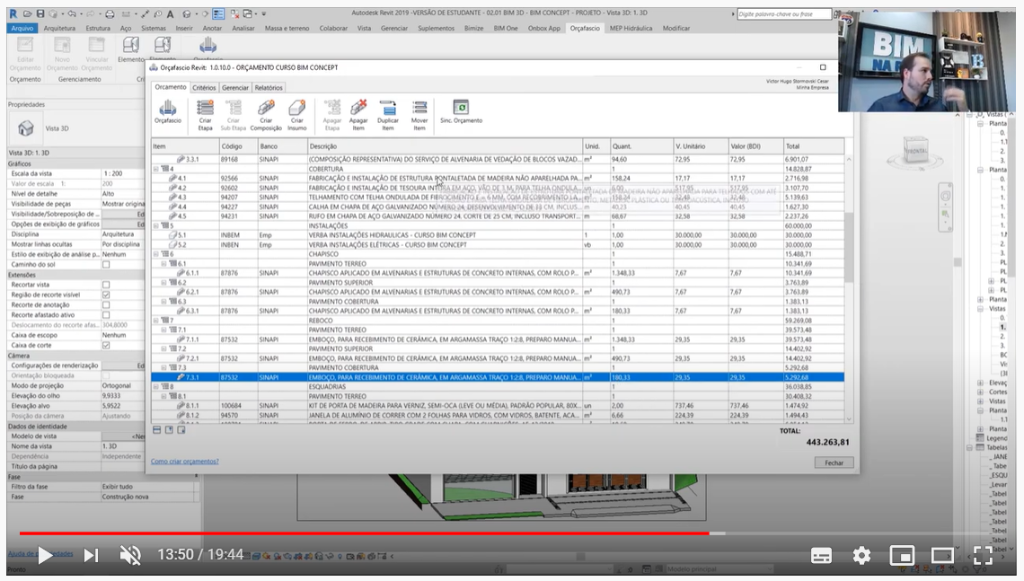Screen dimensions: 1024x581
Task: Click the Apagar Item tool
Action: (359, 114)
